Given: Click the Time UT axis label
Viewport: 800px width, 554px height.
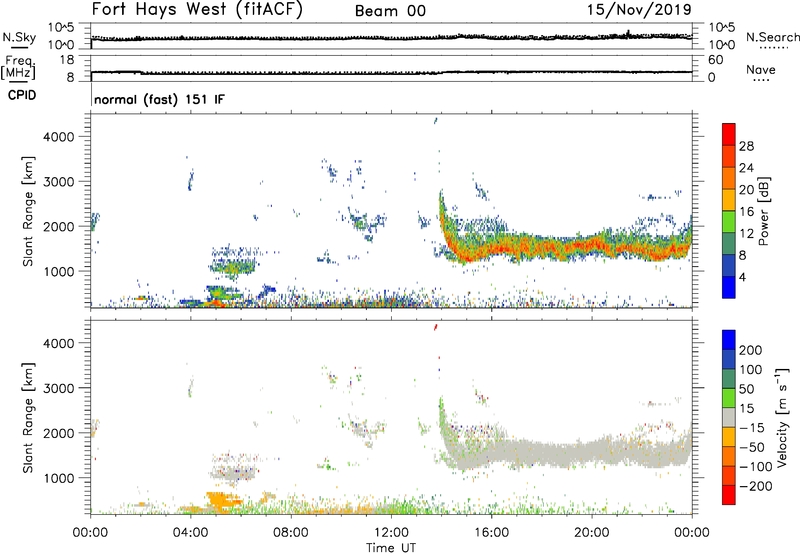Looking at the screenshot, I should [391, 548].
